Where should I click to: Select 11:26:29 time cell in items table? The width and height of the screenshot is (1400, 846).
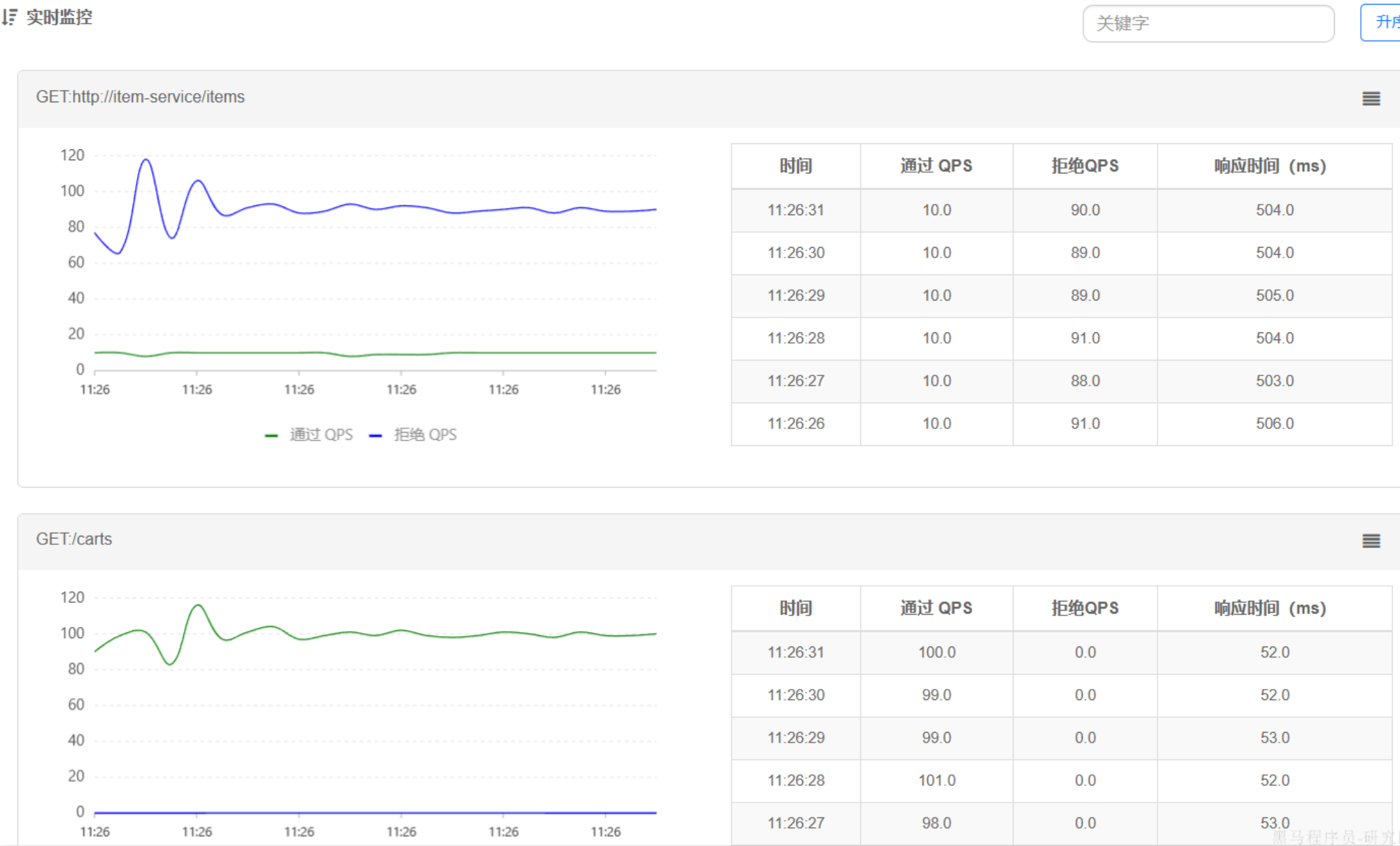click(x=796, y=295)
